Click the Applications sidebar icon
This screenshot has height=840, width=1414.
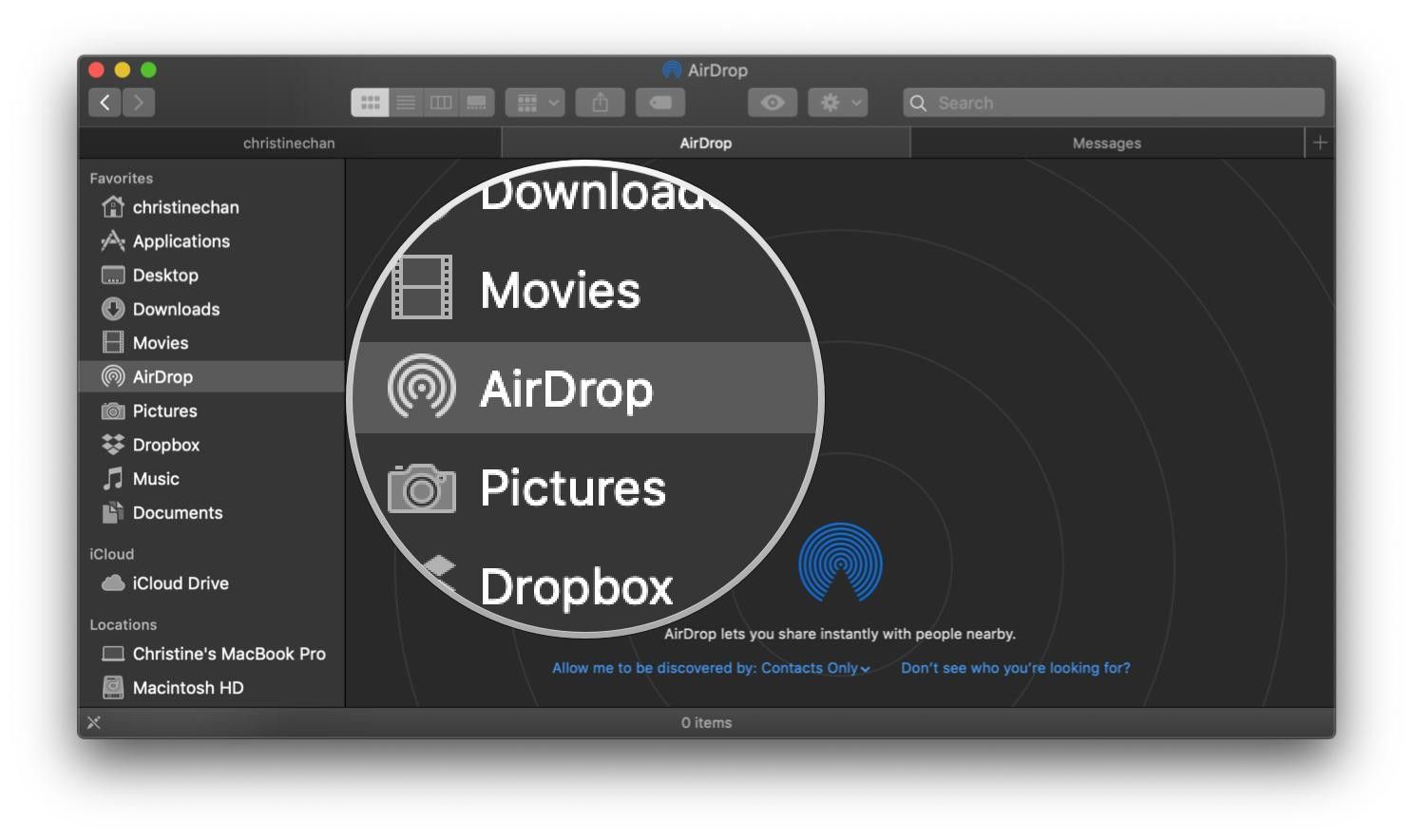pos(113,240)
